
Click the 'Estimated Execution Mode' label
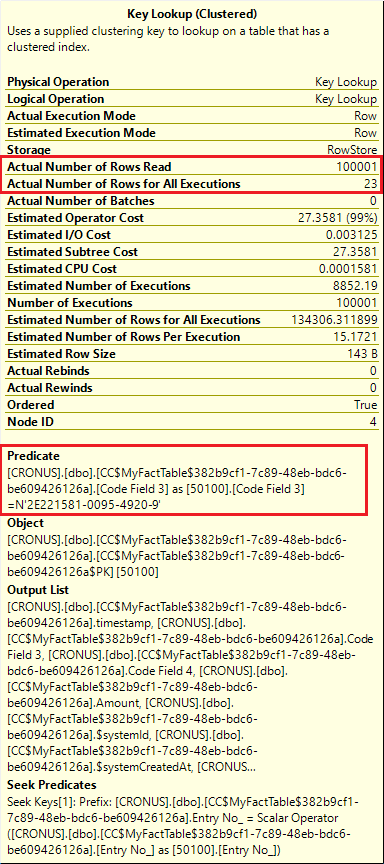81,133
